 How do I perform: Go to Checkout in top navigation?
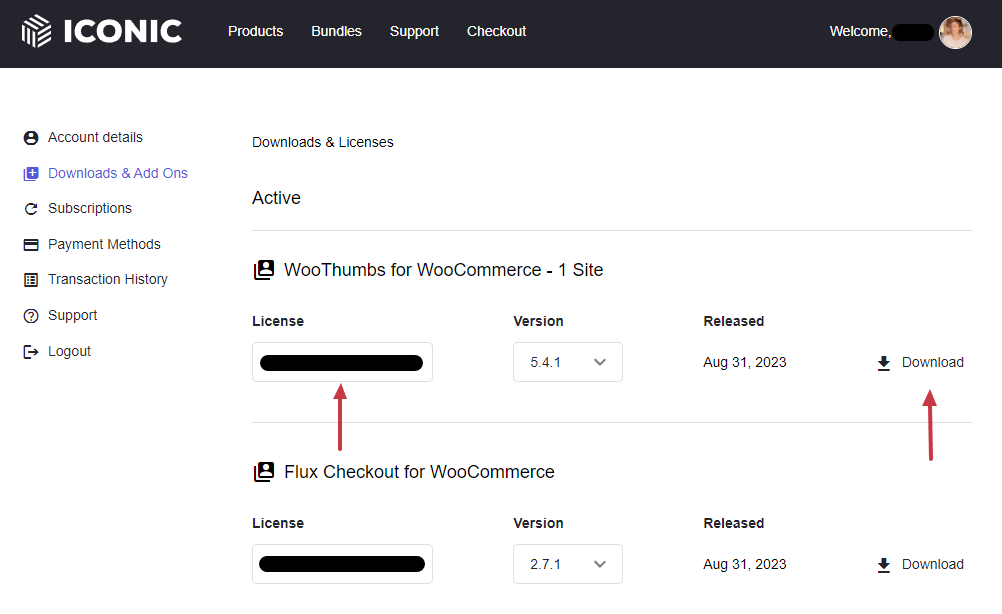pos(496,31)
